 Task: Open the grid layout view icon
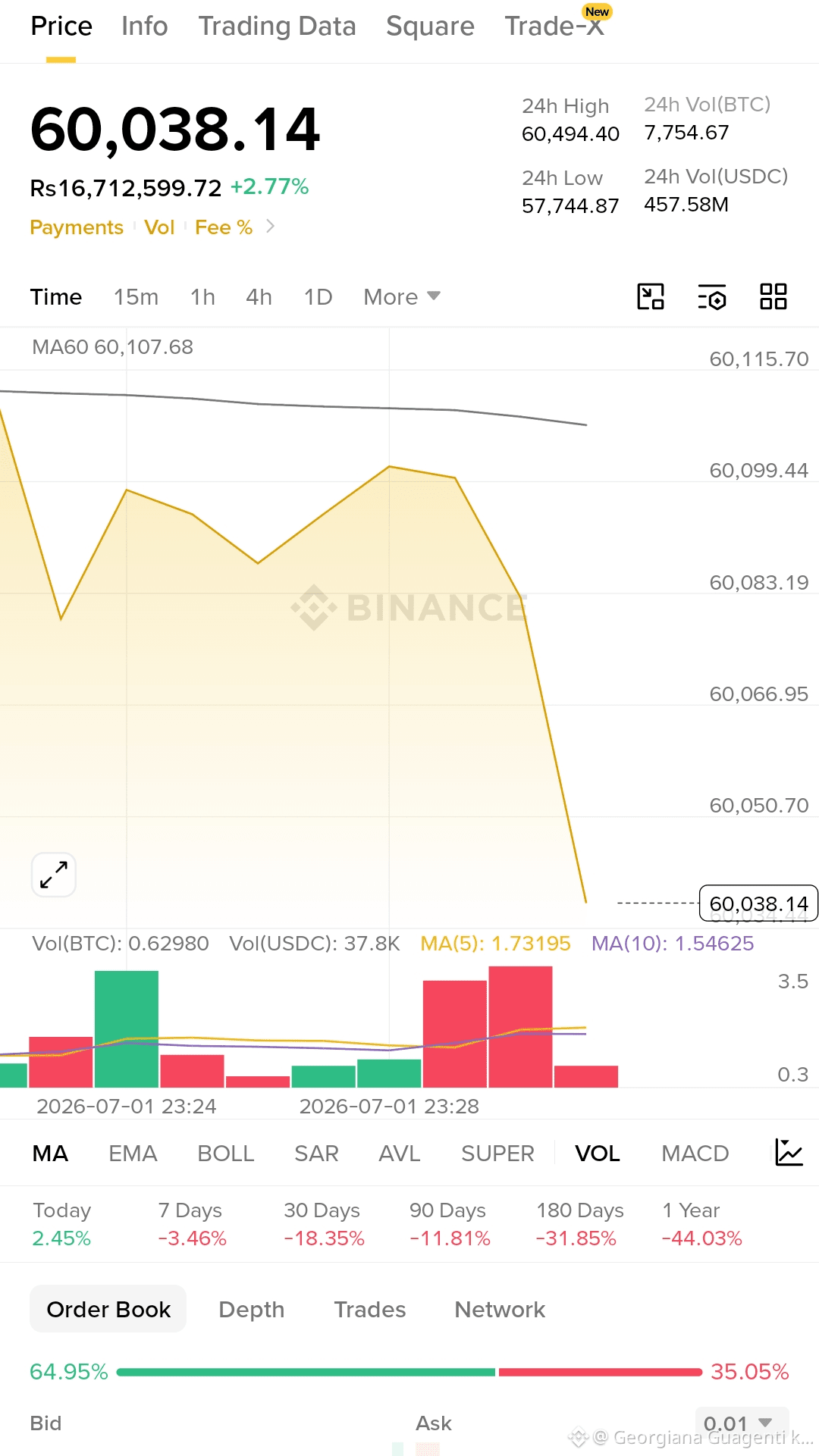point(773,296)
